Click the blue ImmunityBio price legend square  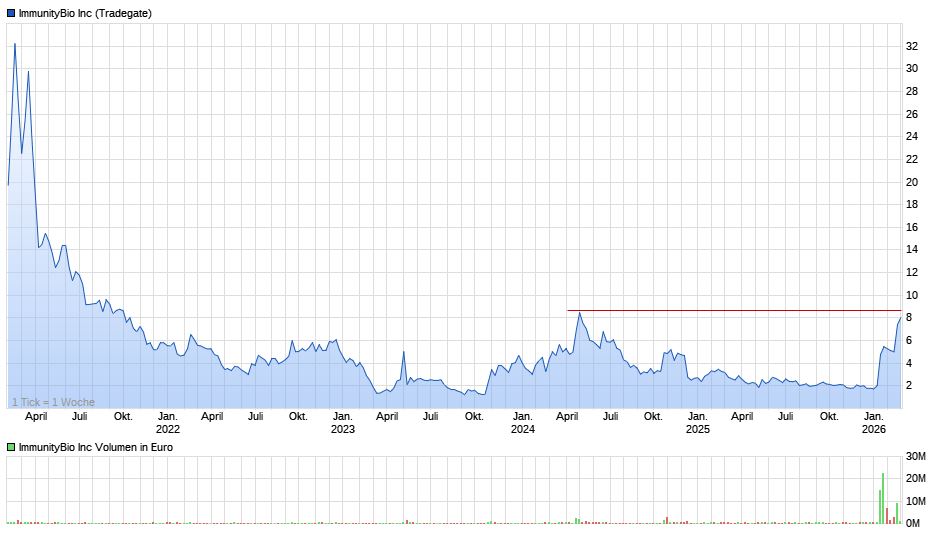pos(11,13)
